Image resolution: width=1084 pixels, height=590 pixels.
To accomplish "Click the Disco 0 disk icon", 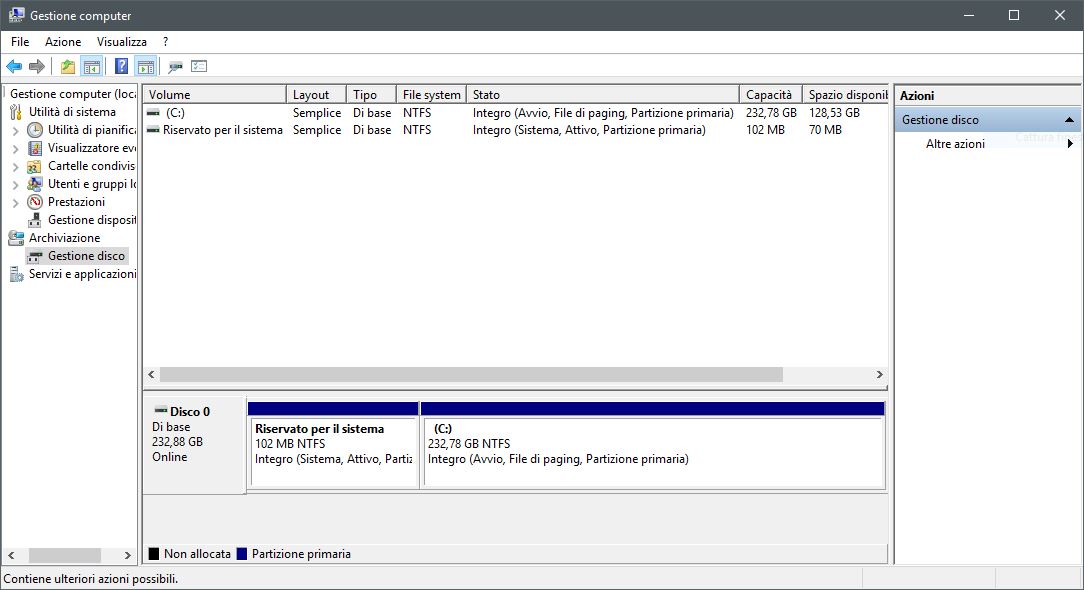I will (160, 411).
